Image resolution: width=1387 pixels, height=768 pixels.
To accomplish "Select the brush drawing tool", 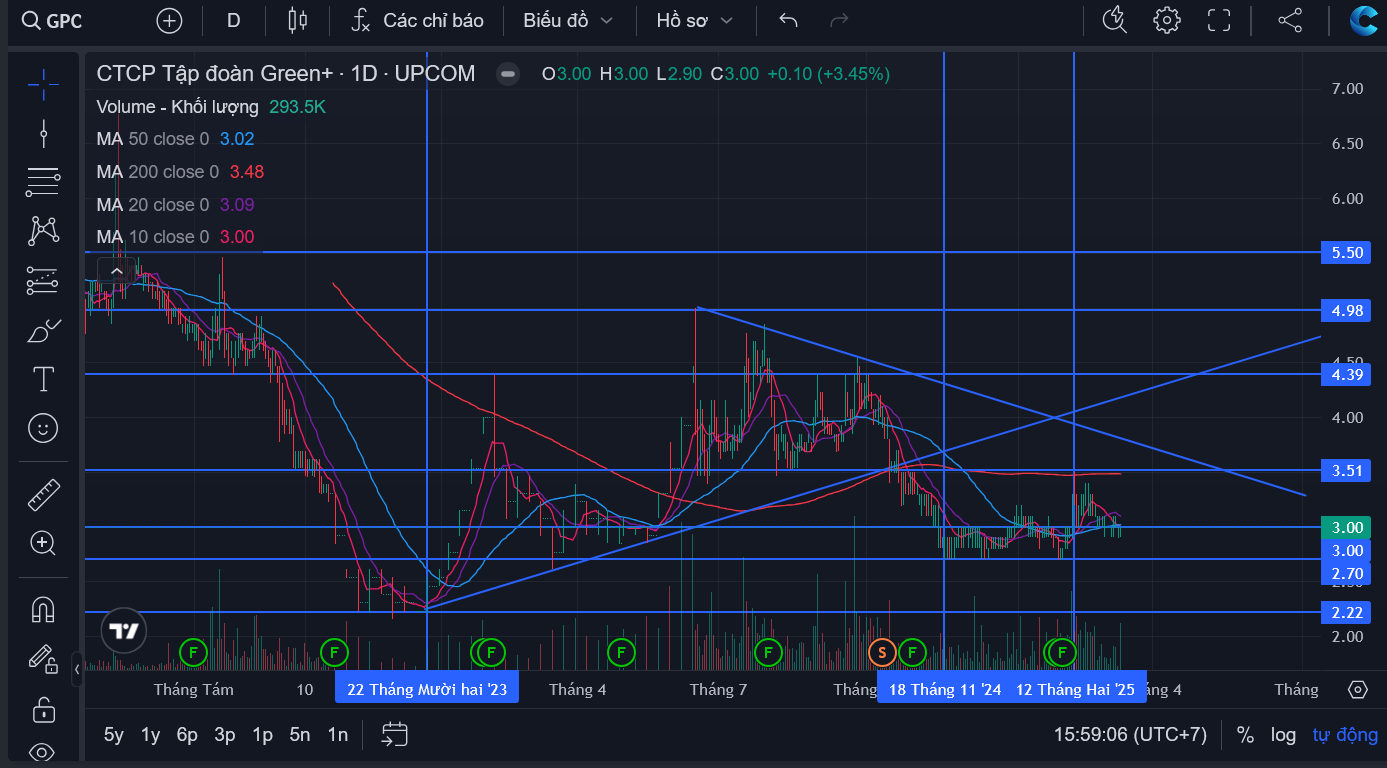I will click(x=43, y=330).
